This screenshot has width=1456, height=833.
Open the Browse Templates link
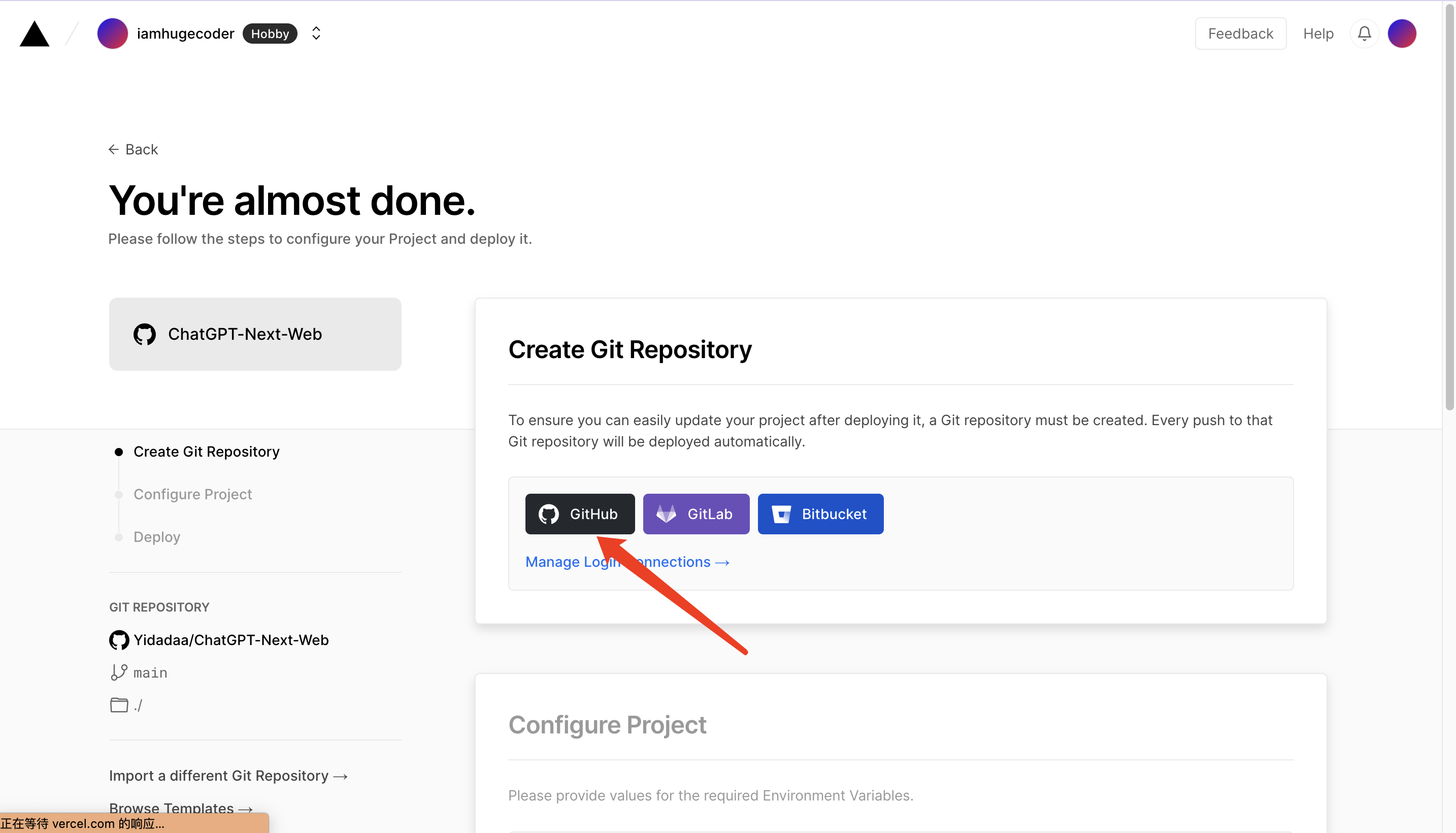click(181, 808)
